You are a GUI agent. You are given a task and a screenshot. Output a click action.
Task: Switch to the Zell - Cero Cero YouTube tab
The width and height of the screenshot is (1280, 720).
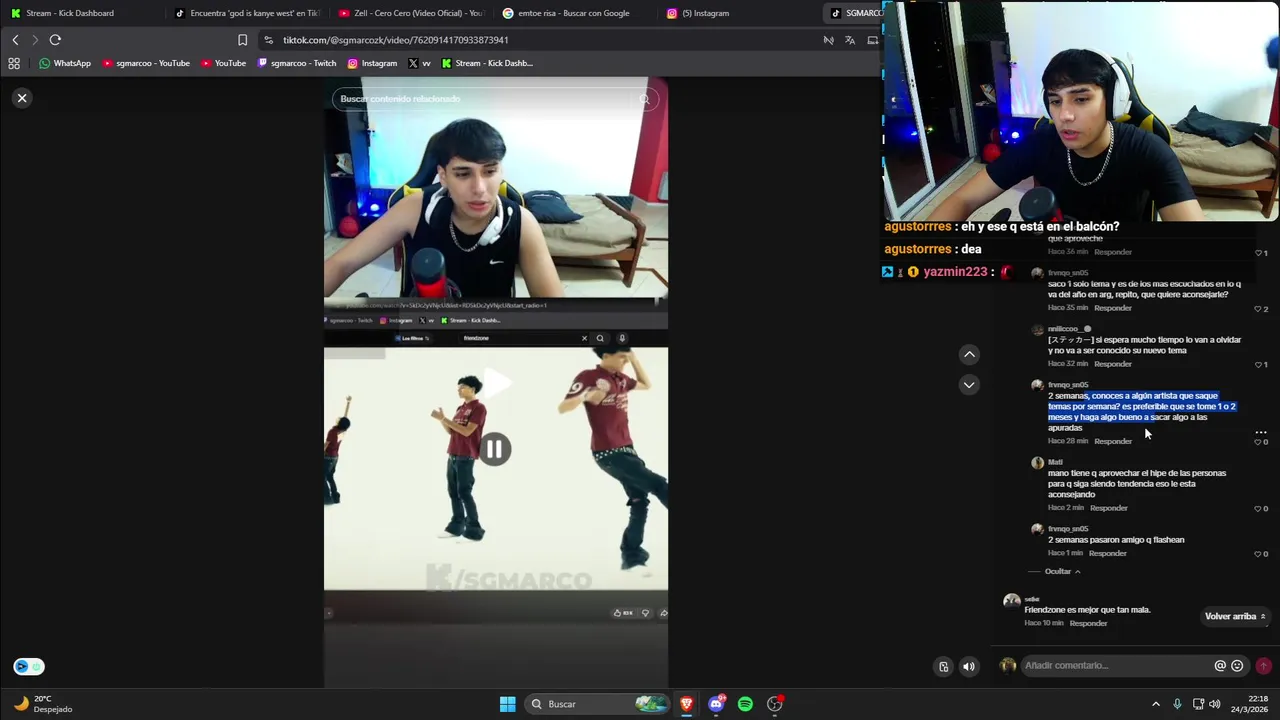pyautogui.click(x=410, y=13)
